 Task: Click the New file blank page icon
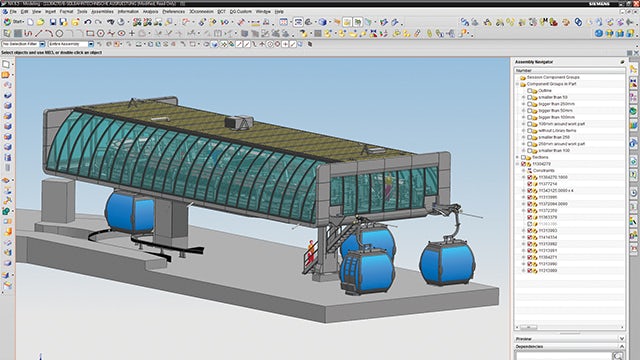[x=31, y=22]
